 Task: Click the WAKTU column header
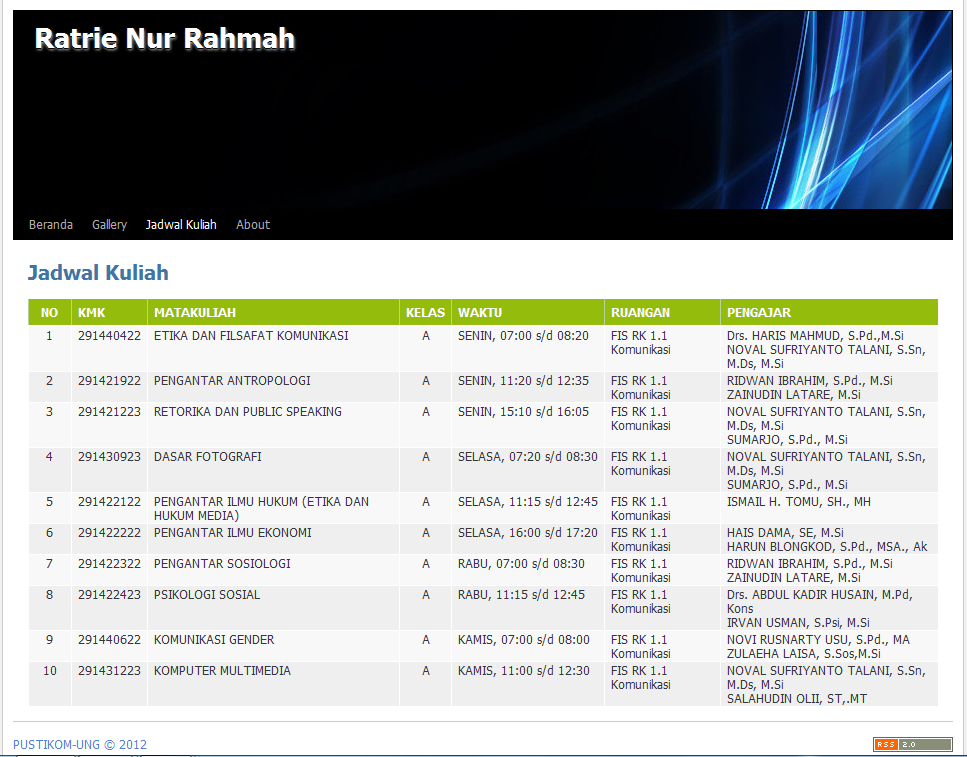(x=480, y=313)
